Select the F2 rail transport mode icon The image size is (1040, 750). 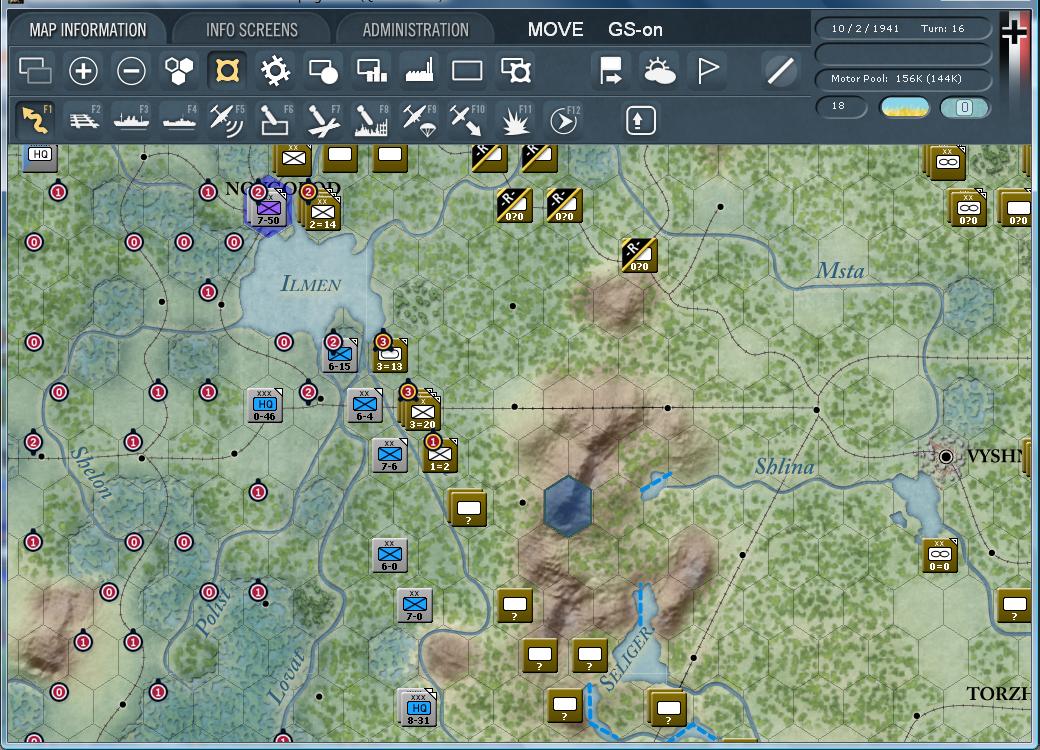point(85,120)
